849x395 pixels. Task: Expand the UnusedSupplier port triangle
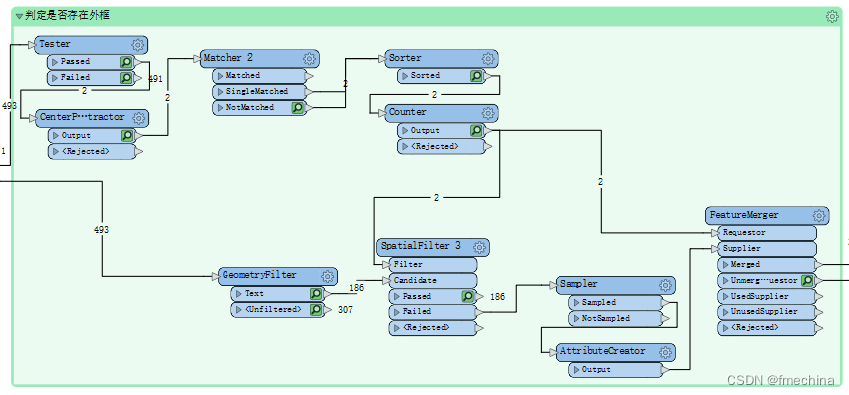(726, 312)
